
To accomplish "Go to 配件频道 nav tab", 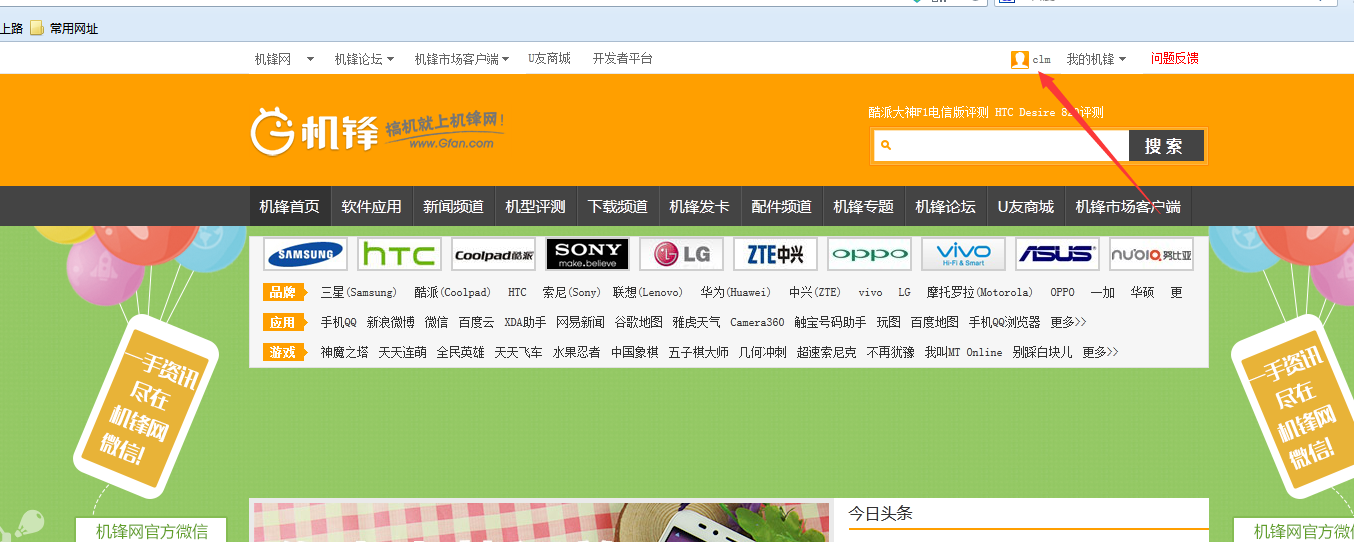I will (781, 206).
